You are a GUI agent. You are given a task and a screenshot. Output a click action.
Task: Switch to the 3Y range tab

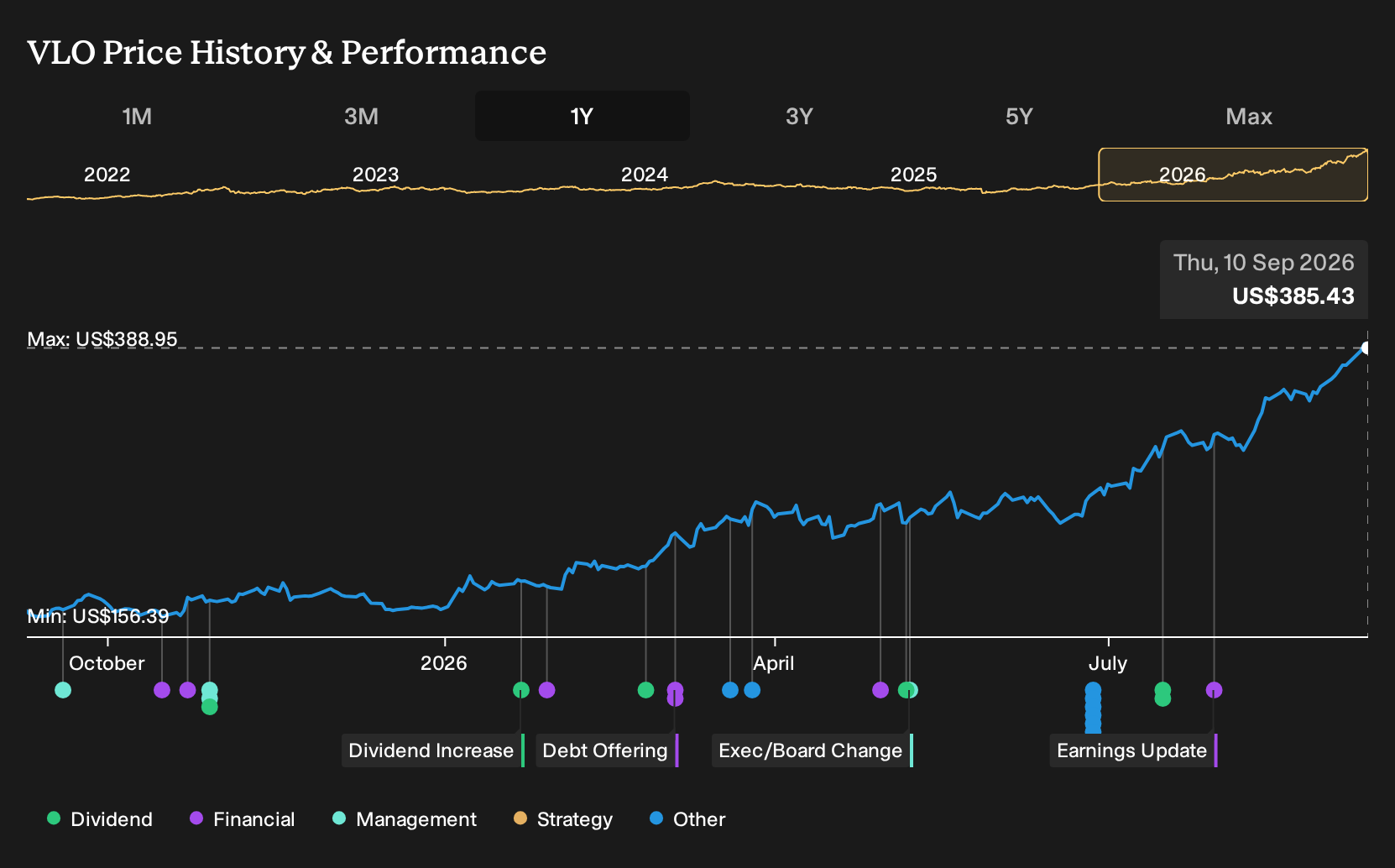pyautogui.click(x=799, y=116)
